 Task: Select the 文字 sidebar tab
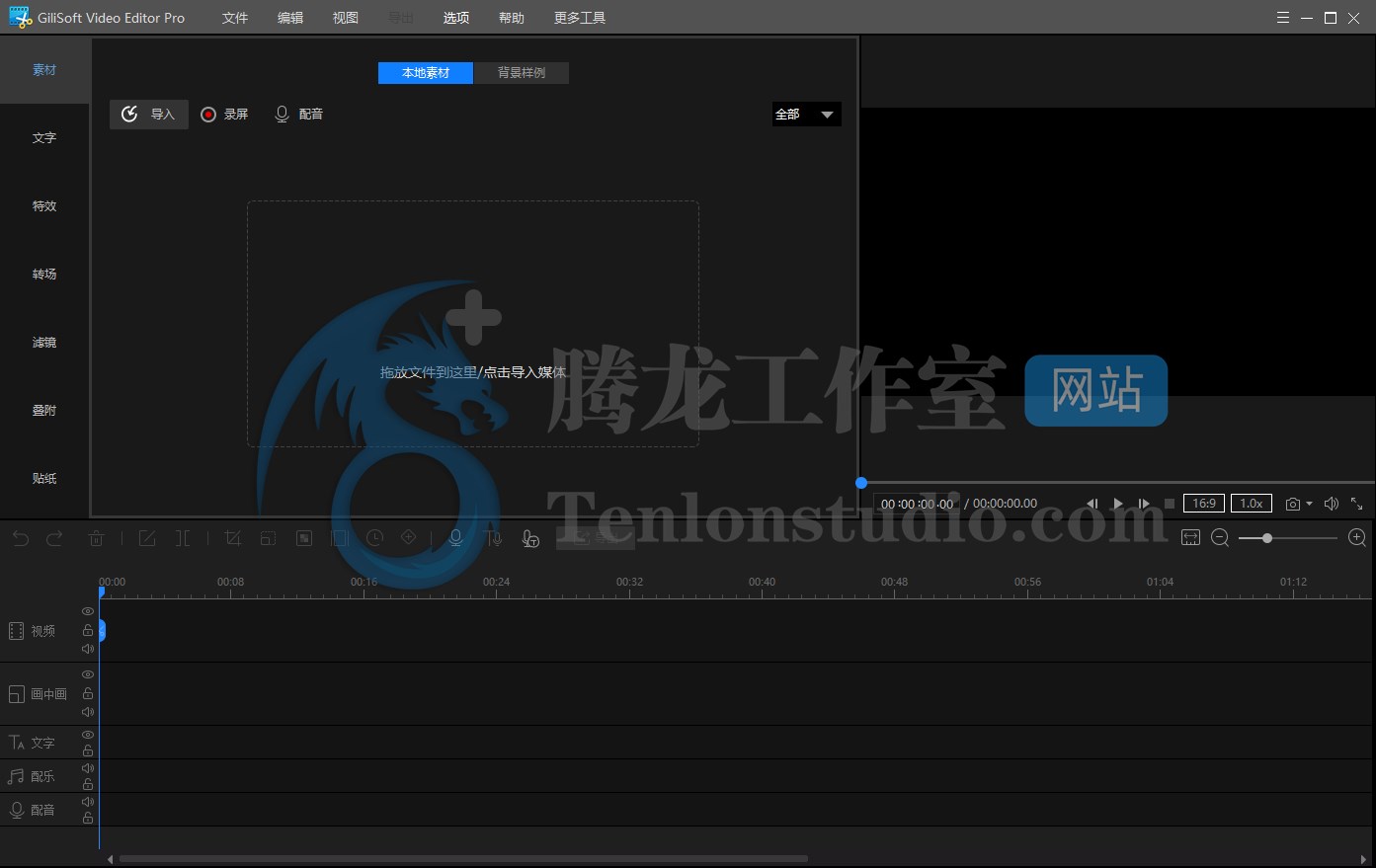click(x=44, y=138)
